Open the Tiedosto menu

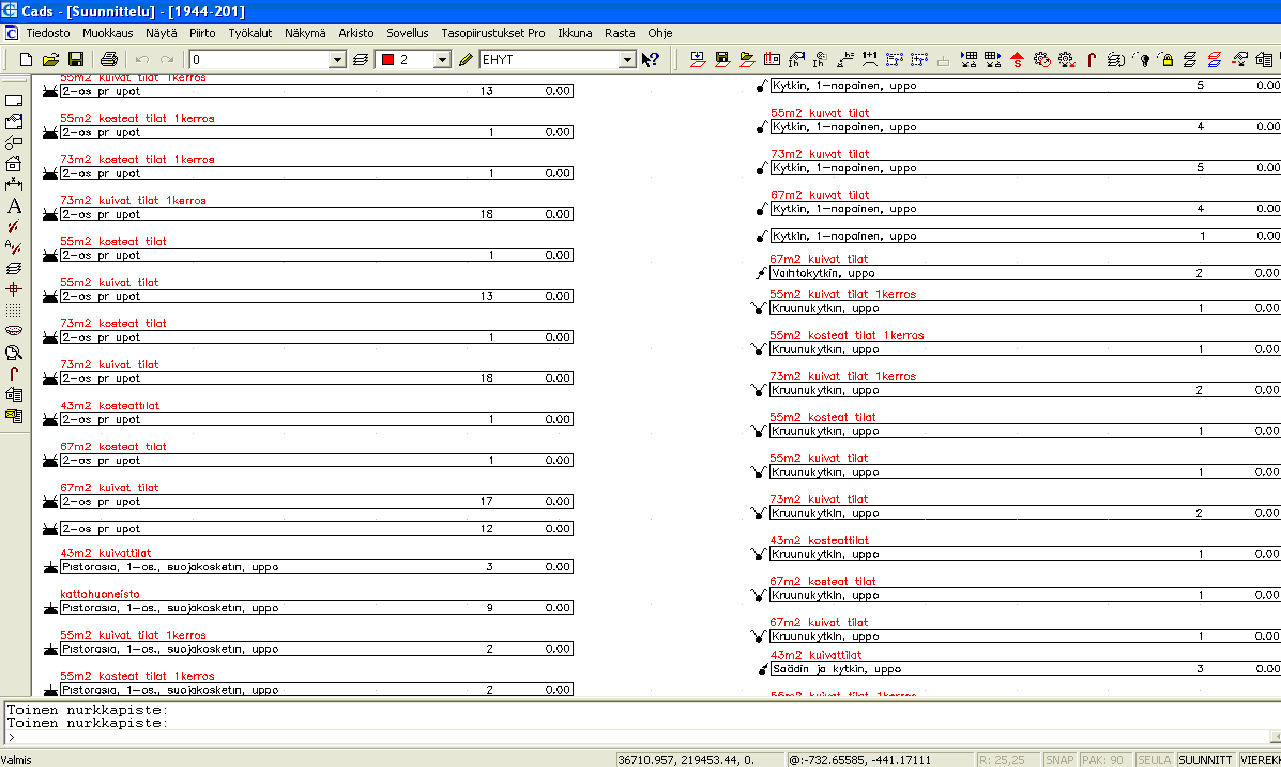click(48, 33)
